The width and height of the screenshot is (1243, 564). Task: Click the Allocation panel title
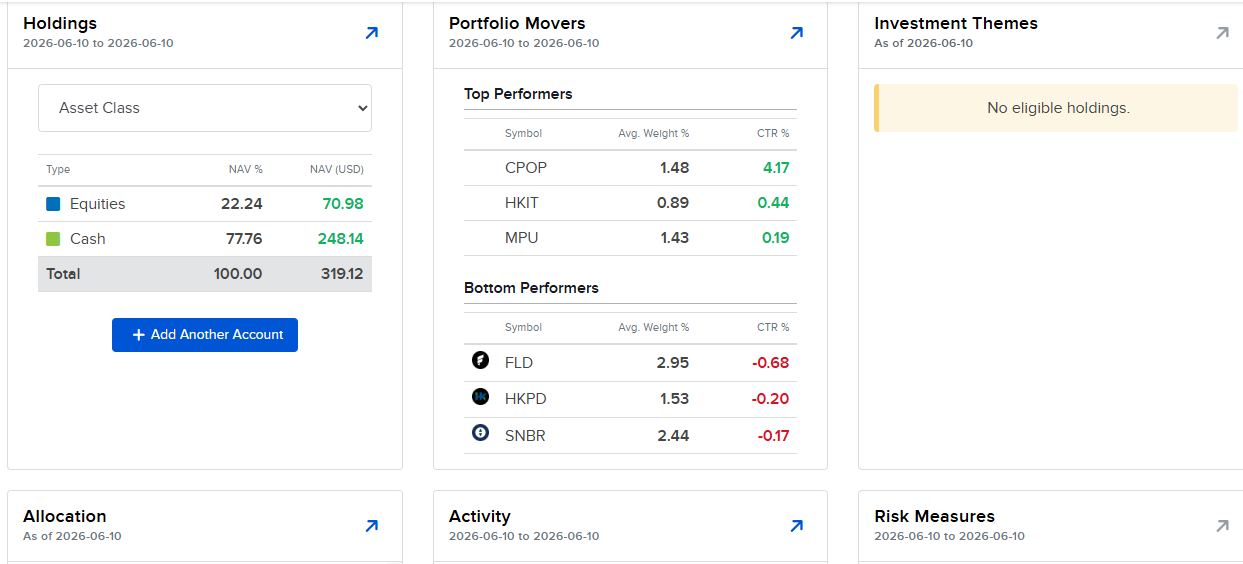[x=65, y=516]
